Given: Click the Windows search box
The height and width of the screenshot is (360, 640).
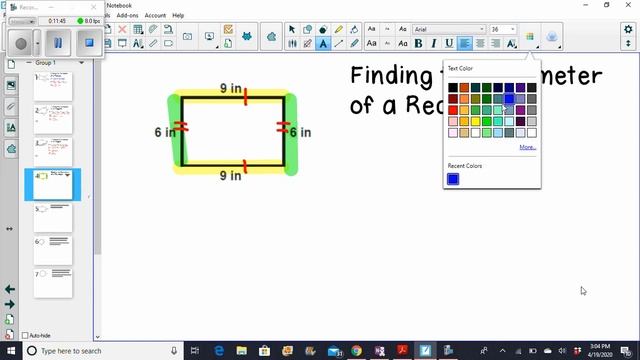Looking at the screenshot, I should click(103, 351).
